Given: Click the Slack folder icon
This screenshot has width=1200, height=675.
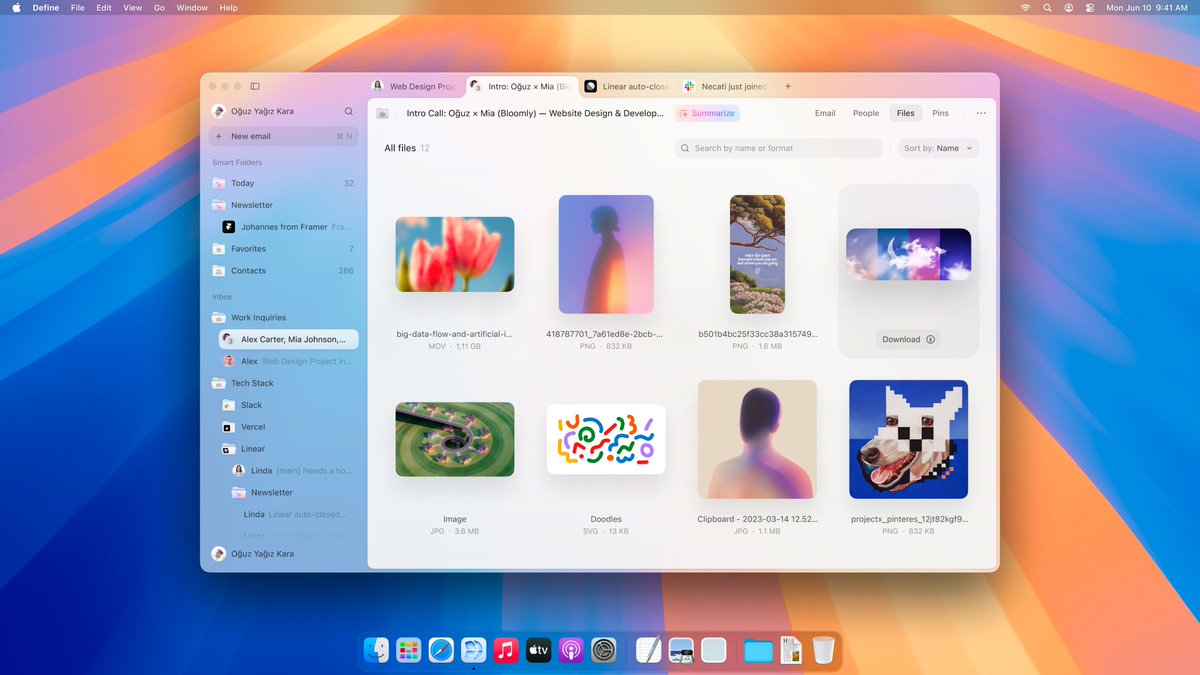Looking at the screenshot, I should [229, 405].
